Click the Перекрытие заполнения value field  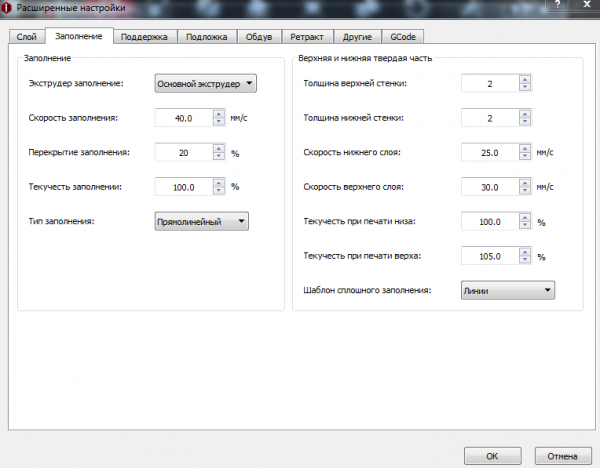184,153
